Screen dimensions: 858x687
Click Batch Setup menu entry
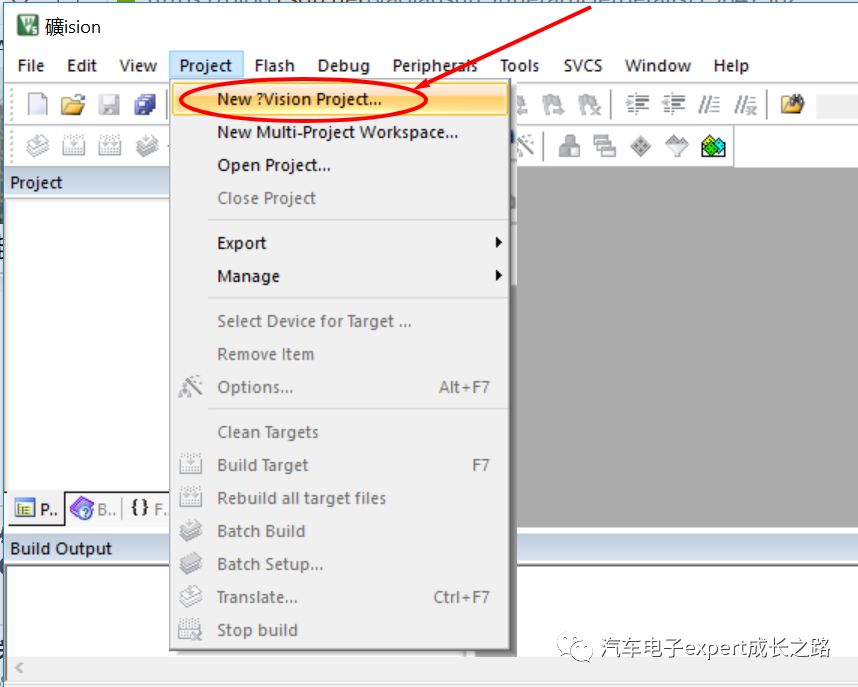click(340, 564)
